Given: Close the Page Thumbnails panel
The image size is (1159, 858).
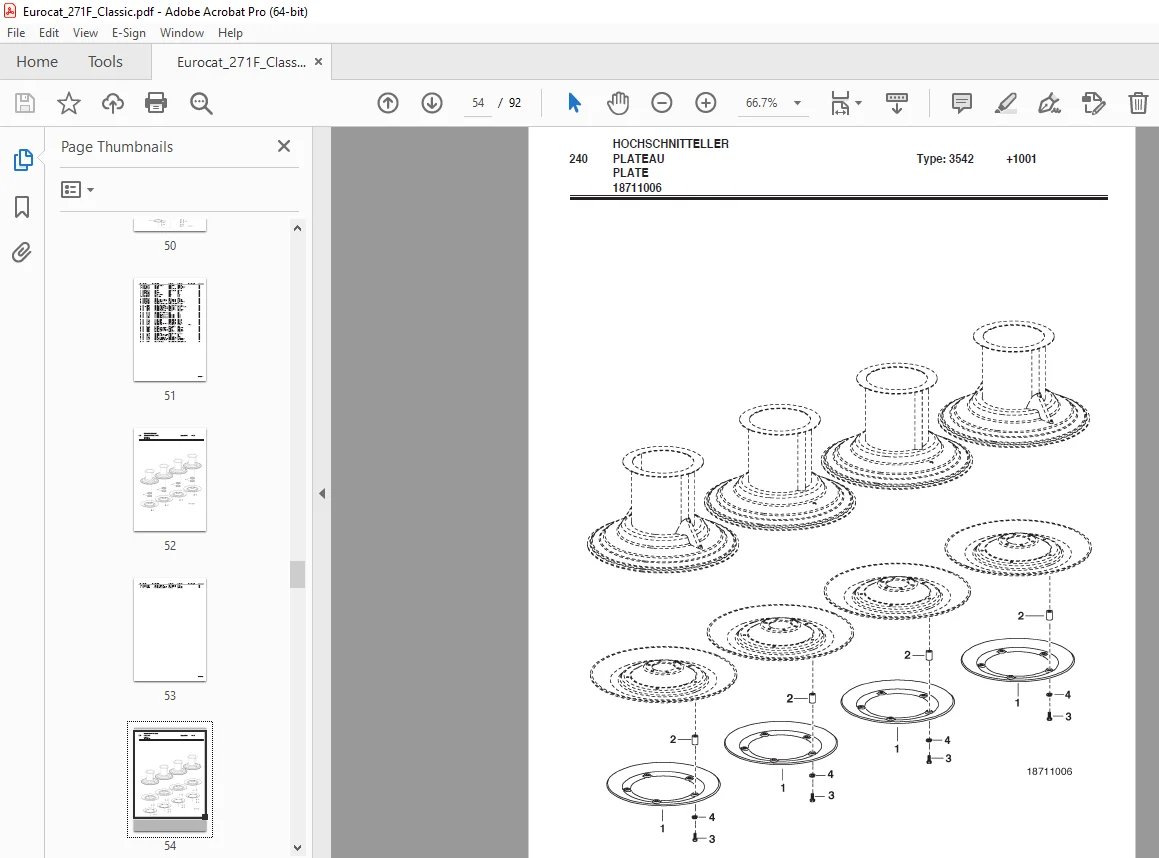Looking at the screenshot, I should tap(284, 146).
